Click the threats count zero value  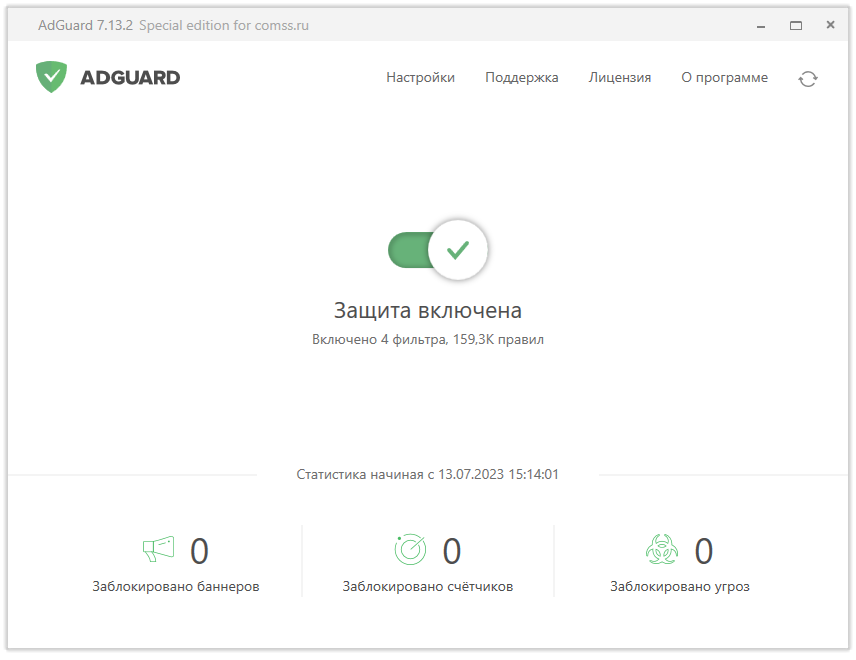[x=704, y=551]
